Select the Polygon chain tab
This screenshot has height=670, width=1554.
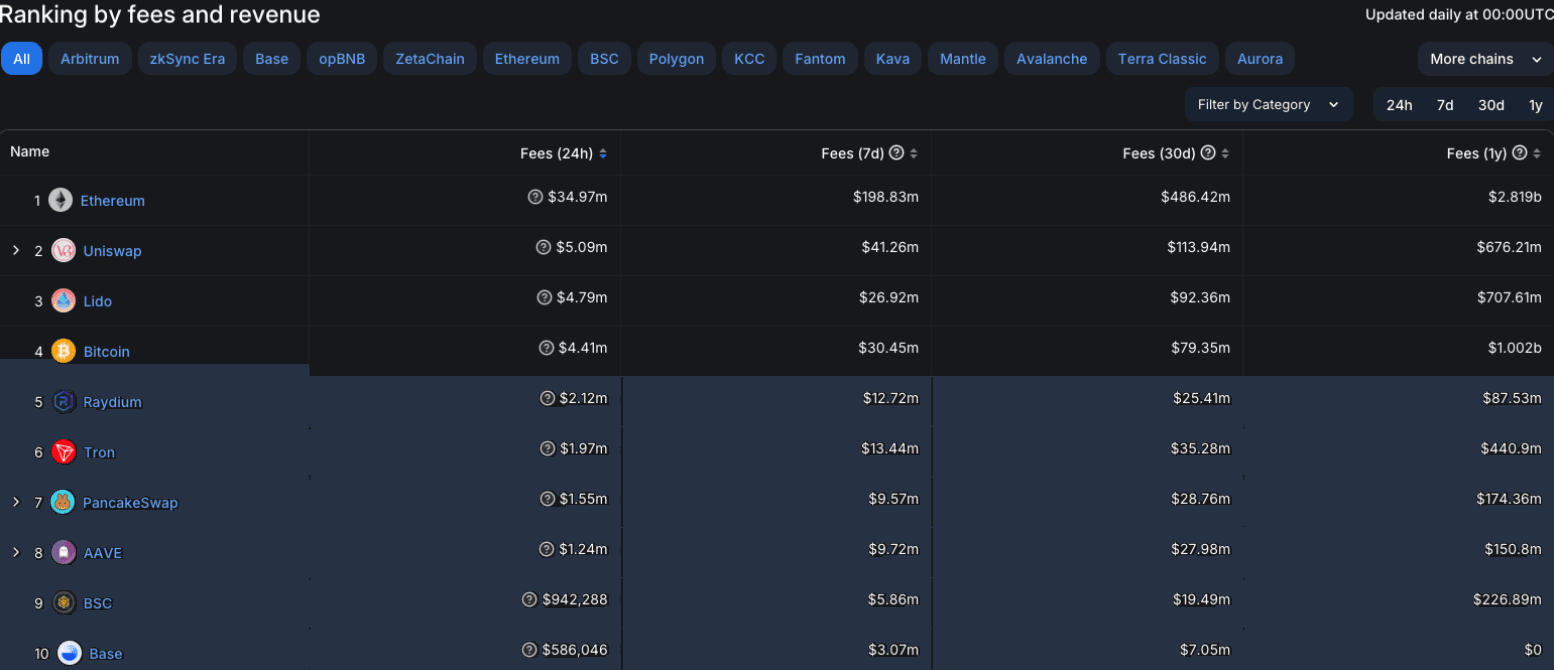click(676, 59)
